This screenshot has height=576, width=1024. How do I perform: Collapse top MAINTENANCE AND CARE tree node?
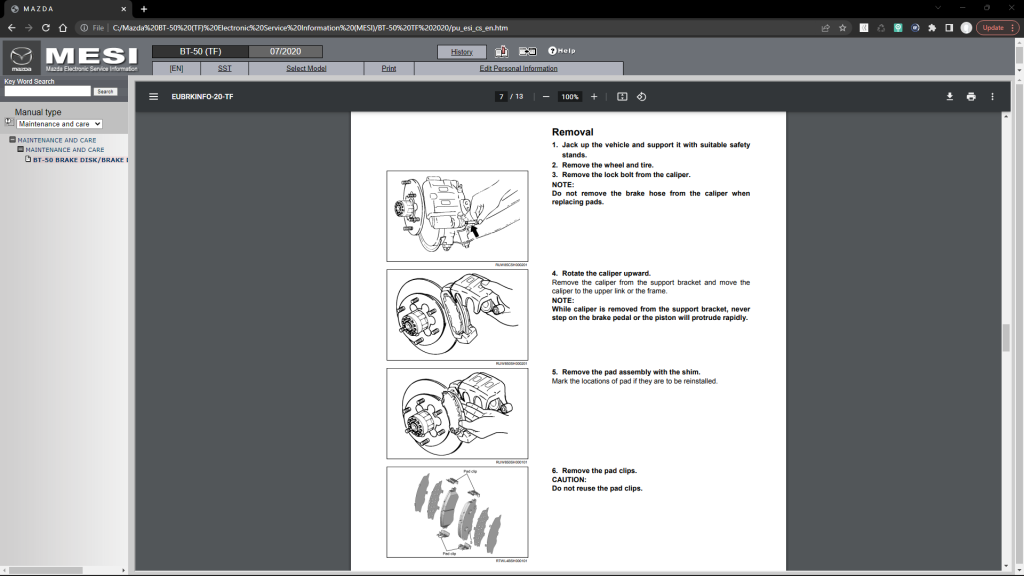coord(13,140)
